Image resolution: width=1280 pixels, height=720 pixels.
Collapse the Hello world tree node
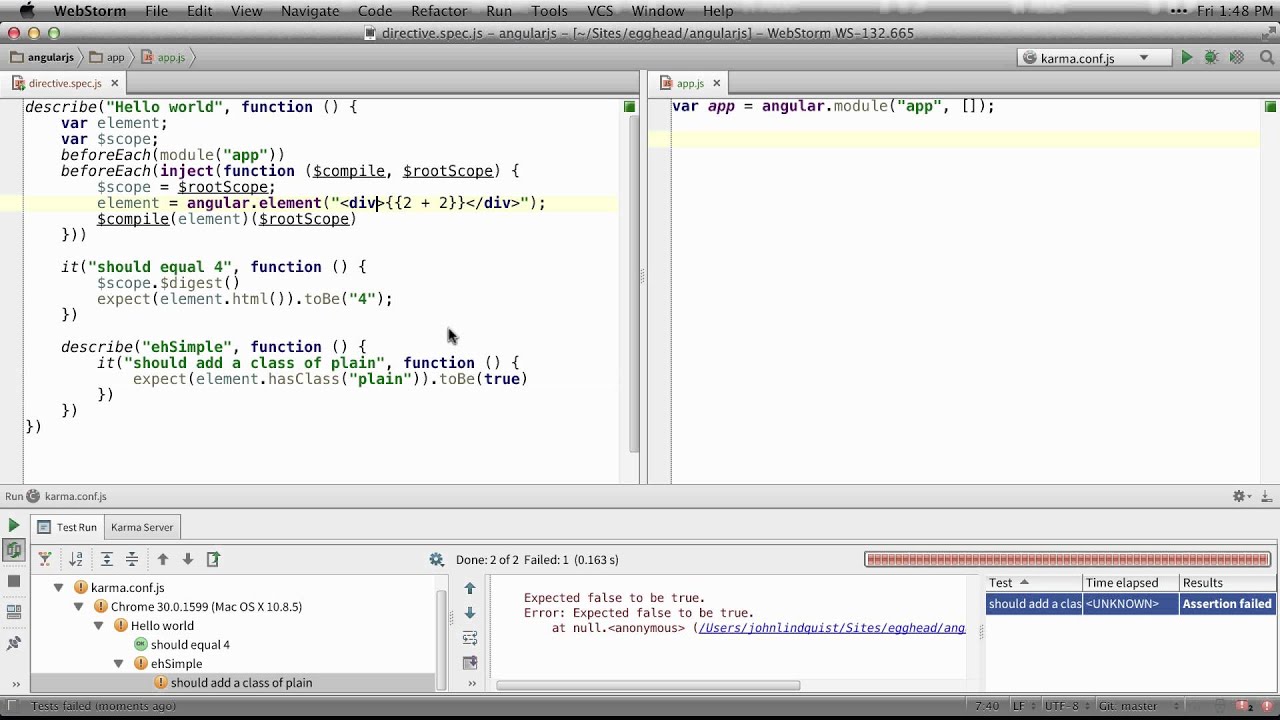[98, 626]
